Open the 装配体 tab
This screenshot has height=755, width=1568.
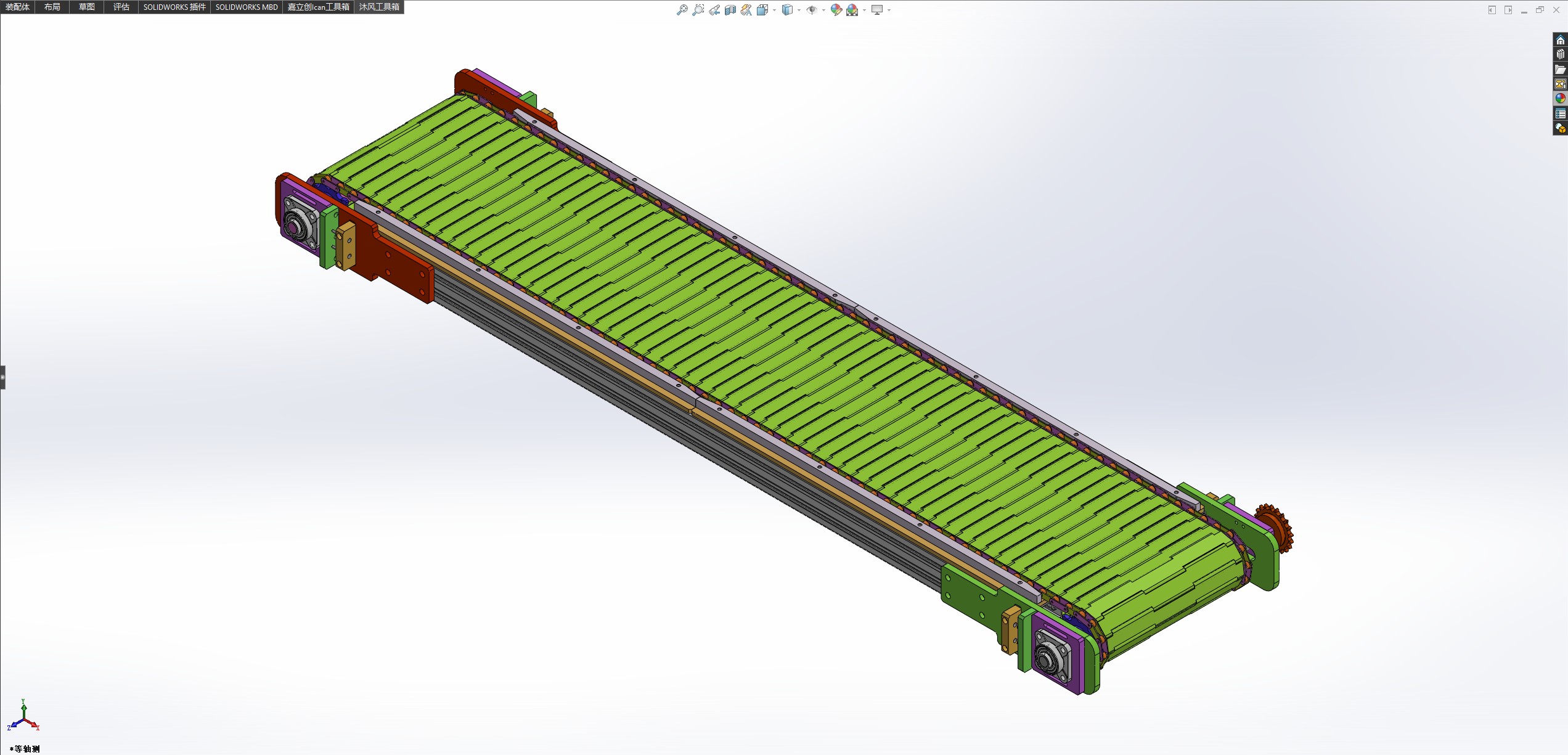click(x=17, y=7)
